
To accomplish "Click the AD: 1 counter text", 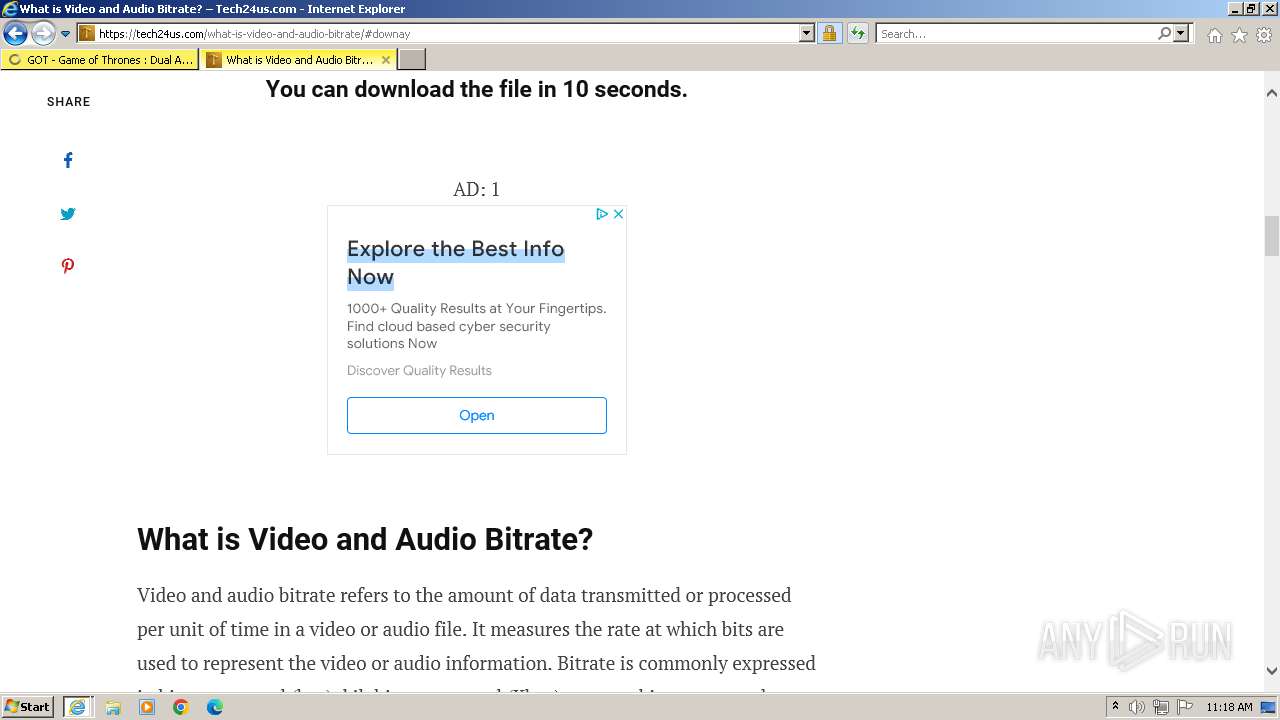I will coord(476,189).
